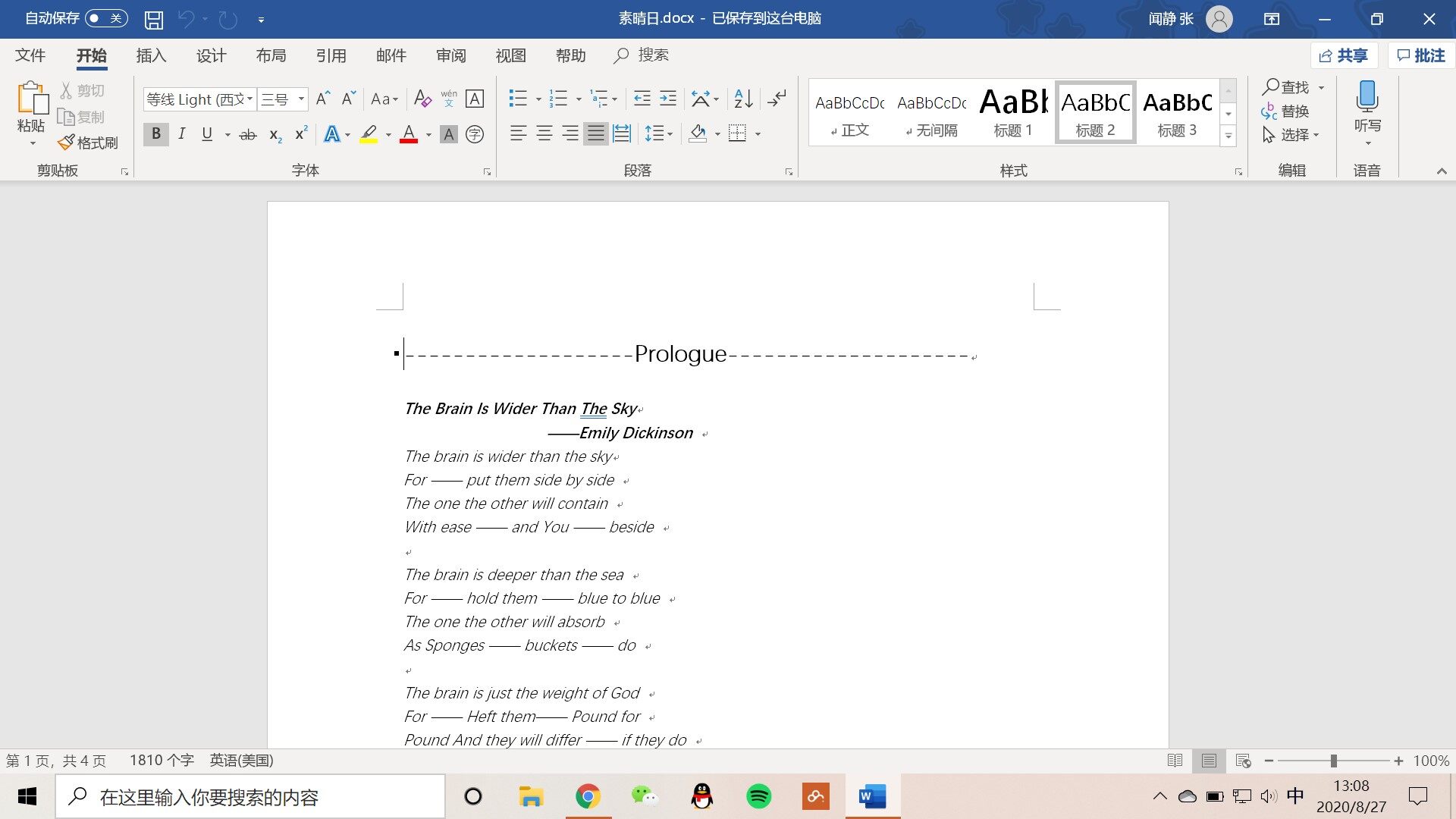Expand the styles gallery
The image size is (1456, 819).
coord(1228,136)
